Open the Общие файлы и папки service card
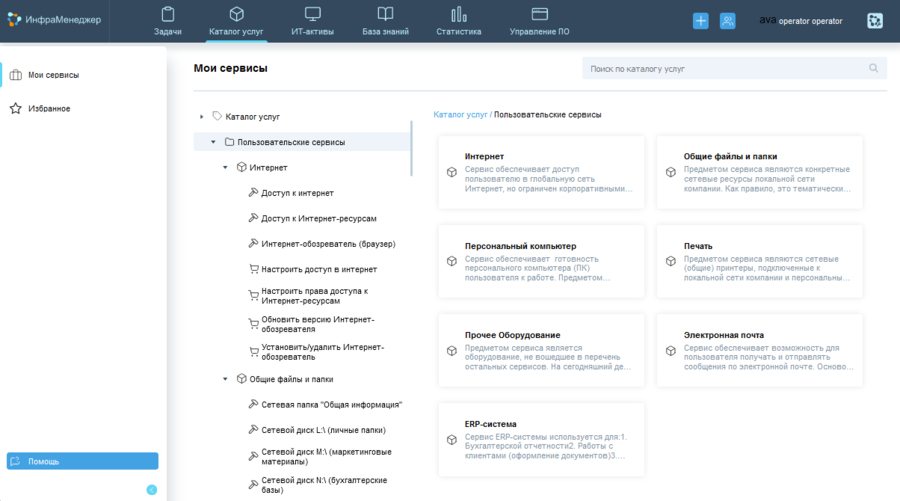This screenshot has width=900, height=501. [x=760, y=172]
